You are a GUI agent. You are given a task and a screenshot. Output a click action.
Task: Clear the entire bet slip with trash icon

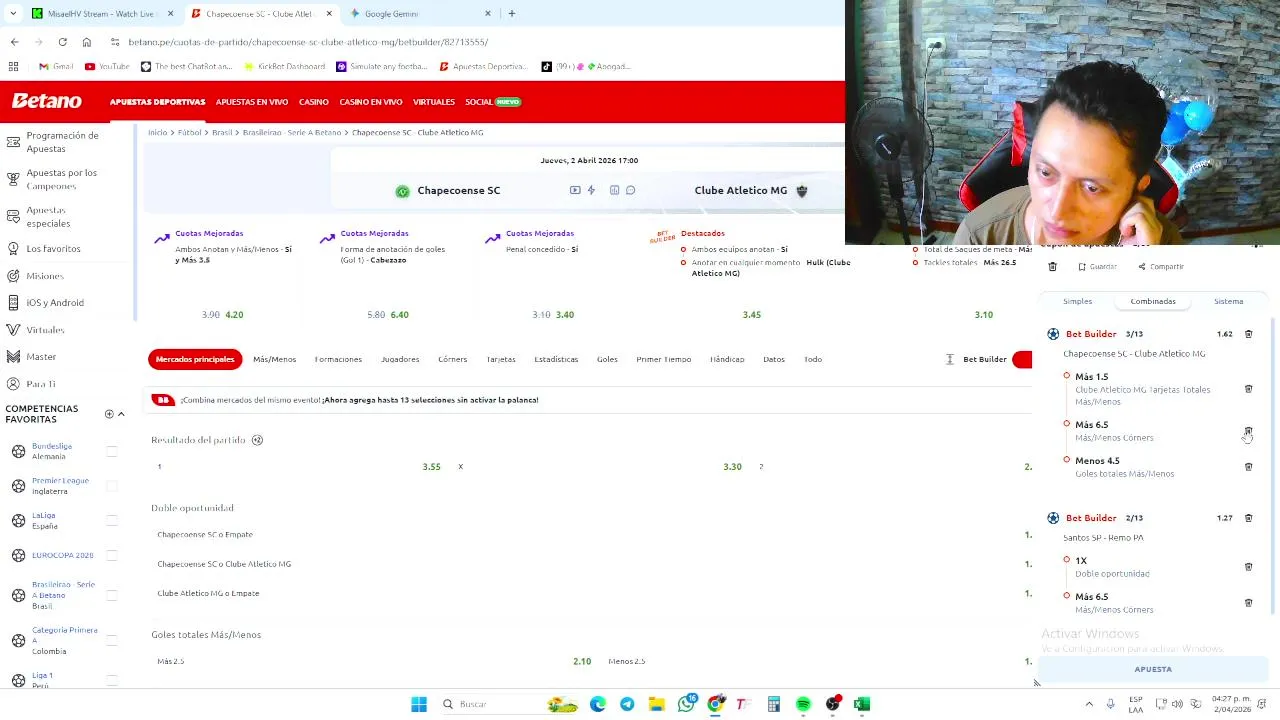click(1052, 267)
